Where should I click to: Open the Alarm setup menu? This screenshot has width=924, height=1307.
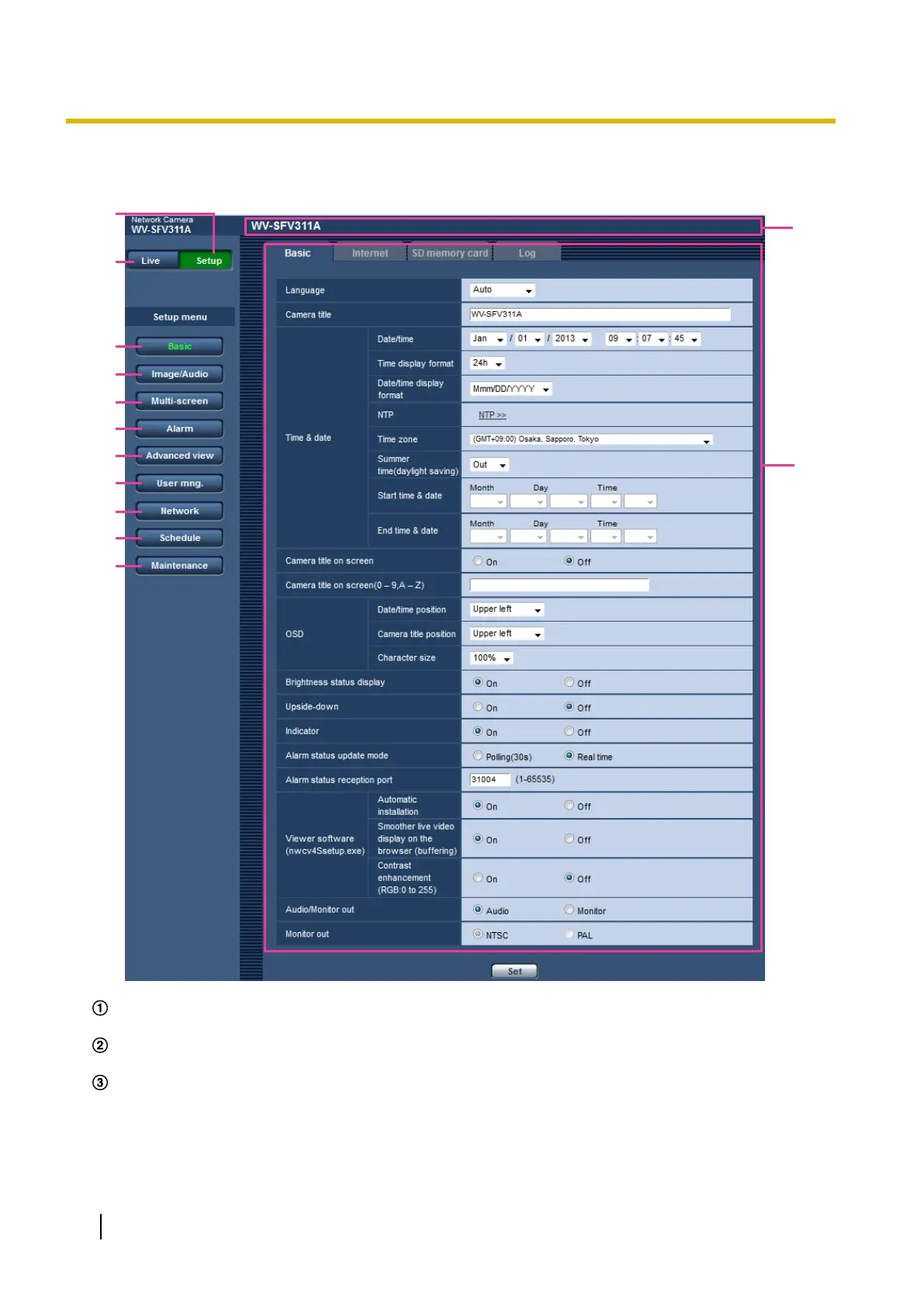(x=179, y=428)
